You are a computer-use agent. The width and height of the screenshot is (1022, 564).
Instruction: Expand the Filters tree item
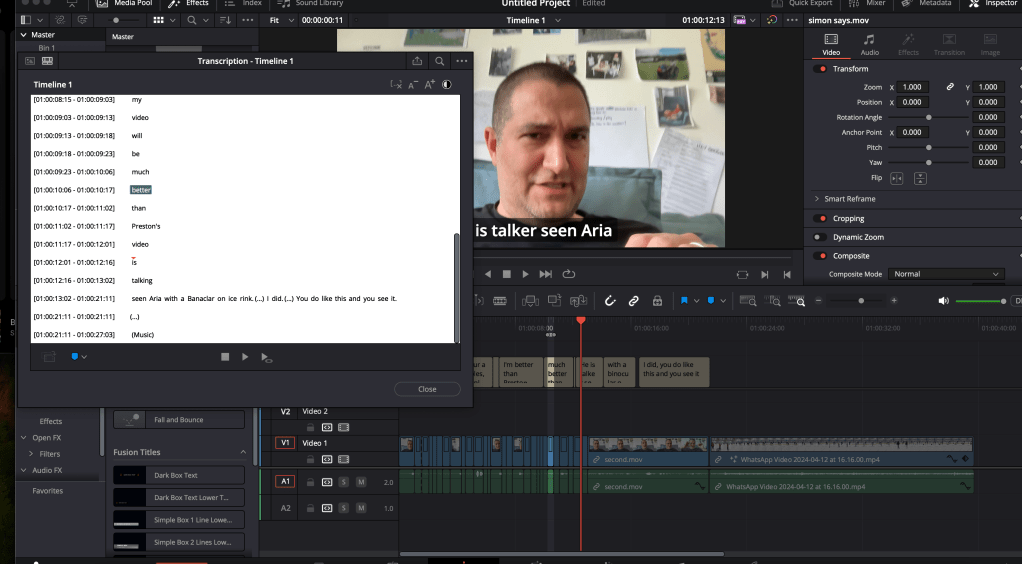31,454
